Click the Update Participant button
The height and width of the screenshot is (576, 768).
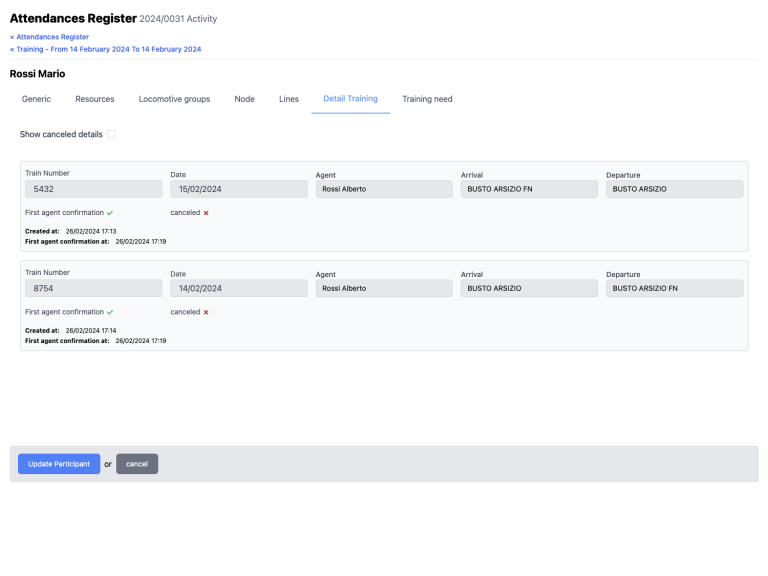tap(59, 464)
